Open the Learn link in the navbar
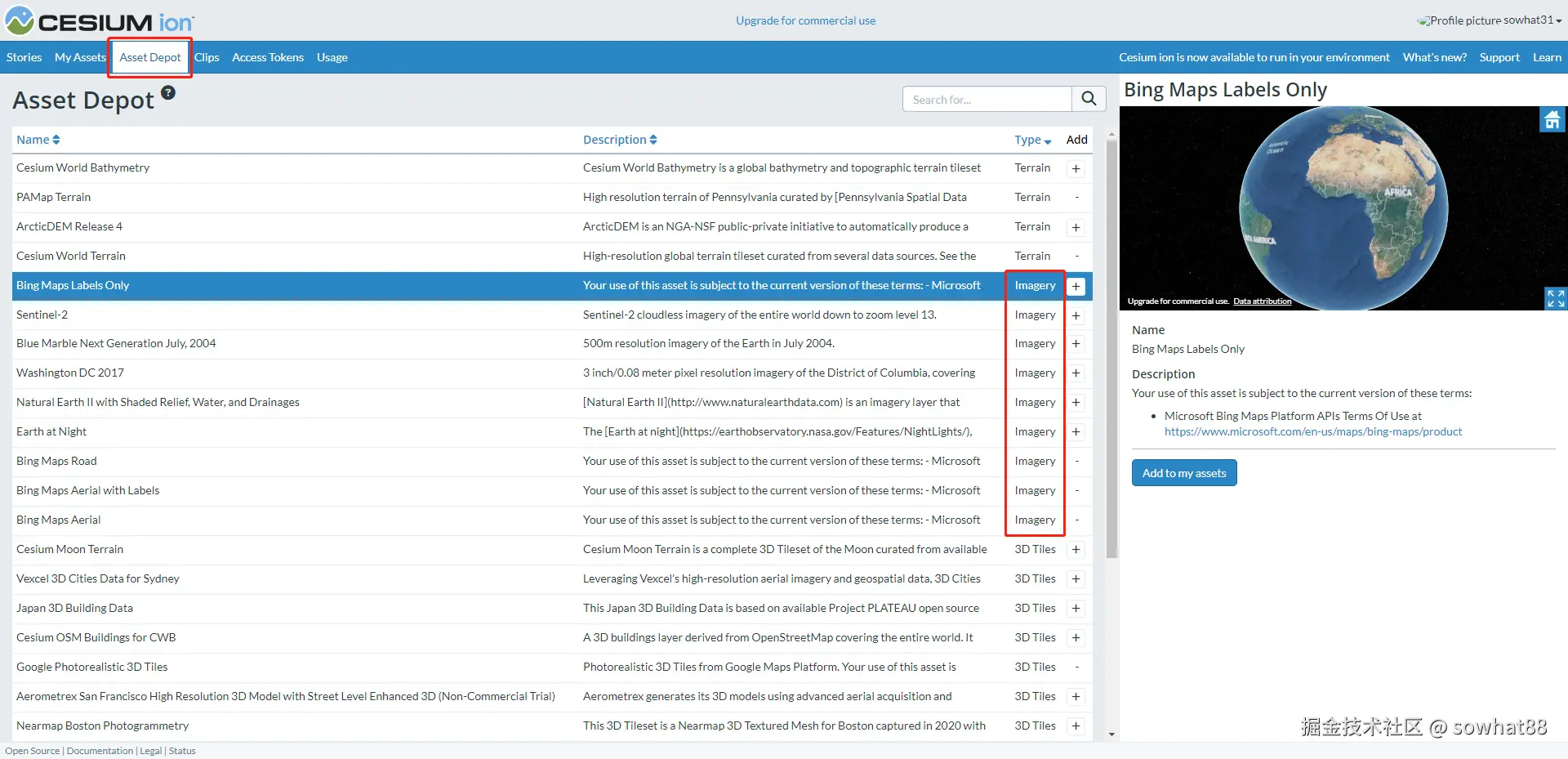The image size is (1568, 759). [x=1547, y=57]
